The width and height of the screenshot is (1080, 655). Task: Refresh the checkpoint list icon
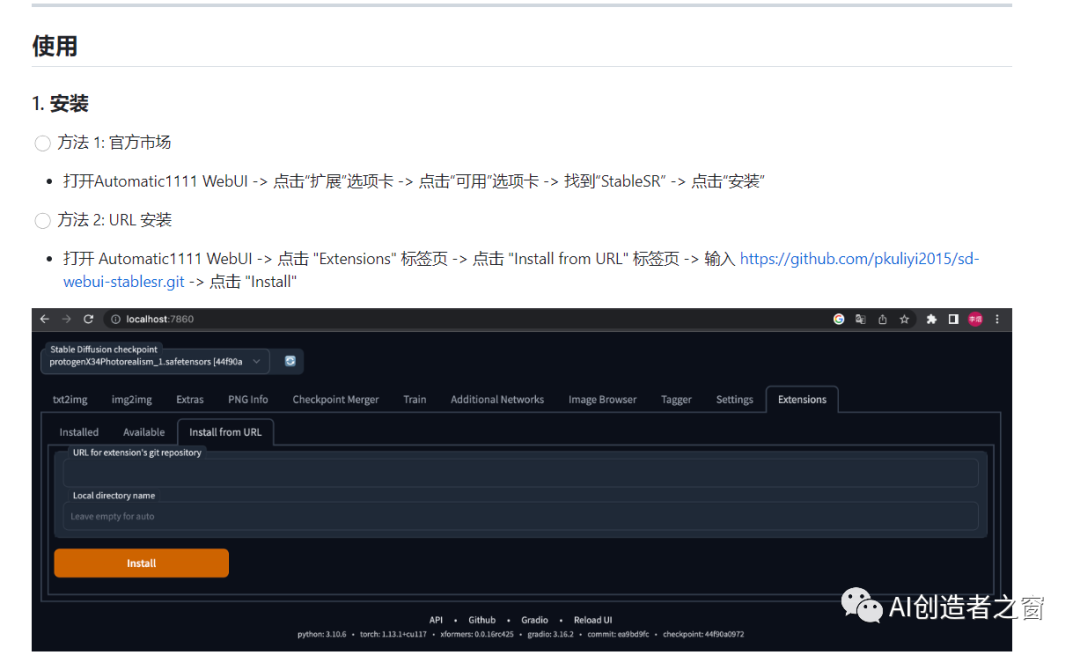290,361
